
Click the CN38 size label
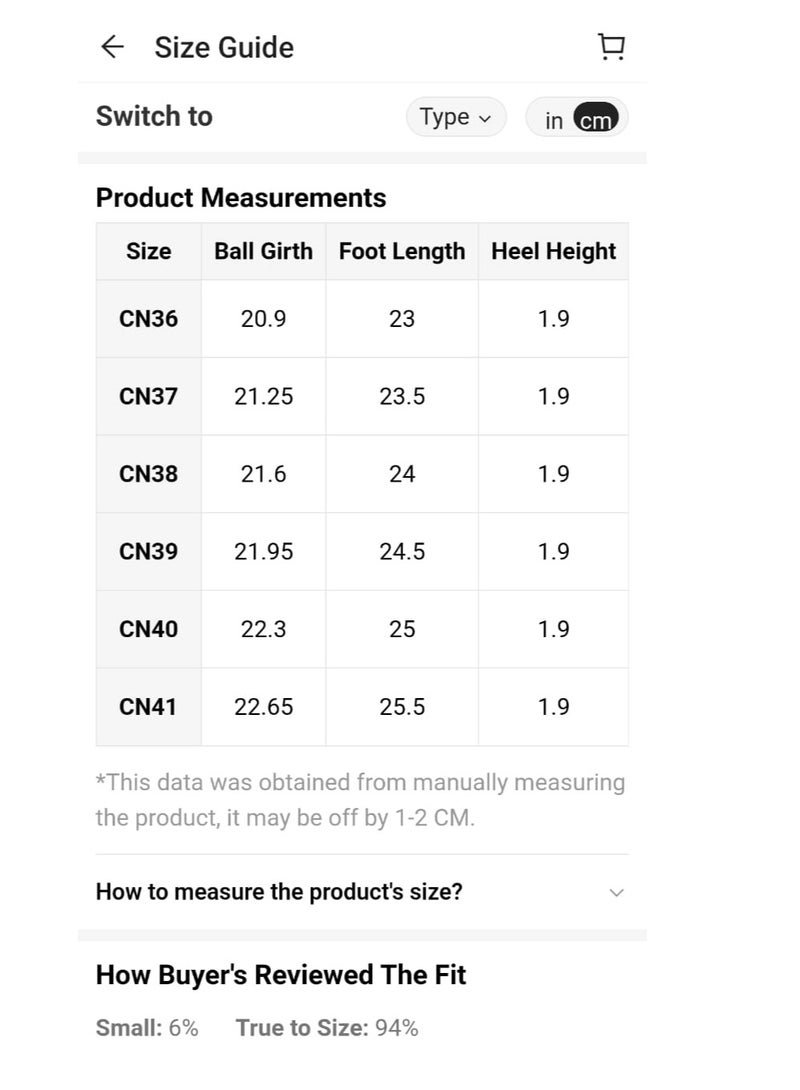point(148,474)
